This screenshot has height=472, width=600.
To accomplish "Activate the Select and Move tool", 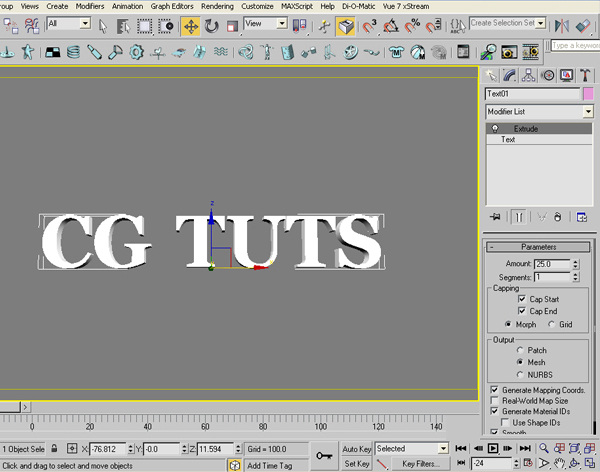I will point(190,25).
